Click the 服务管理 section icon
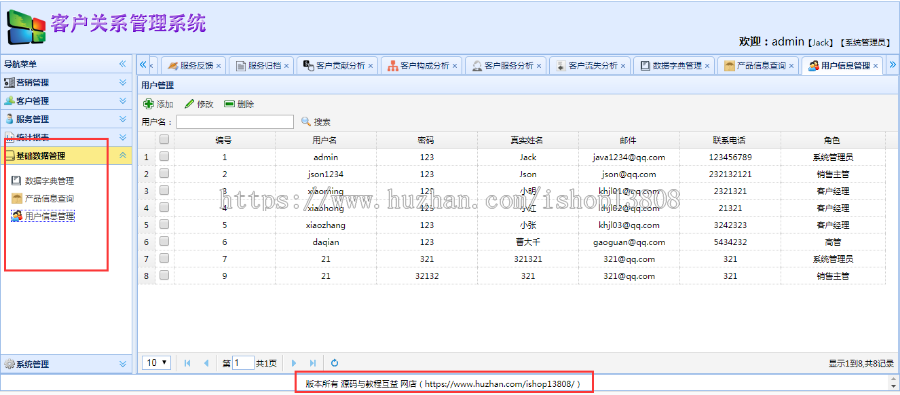The height and width of the screenshot is (395, 900). (x=9, y=119)
